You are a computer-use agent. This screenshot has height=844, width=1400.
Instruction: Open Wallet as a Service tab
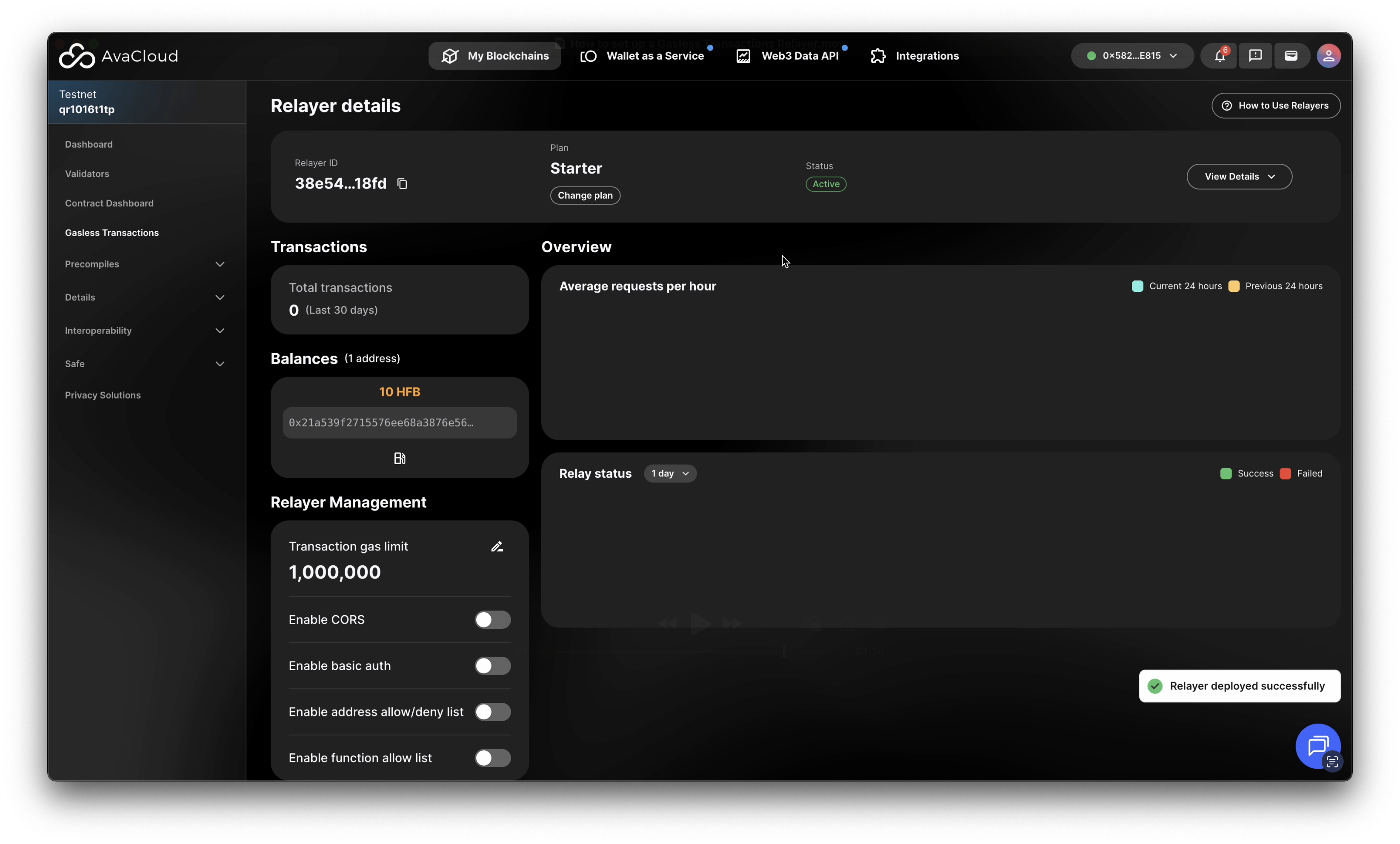[x=644, y=56]
